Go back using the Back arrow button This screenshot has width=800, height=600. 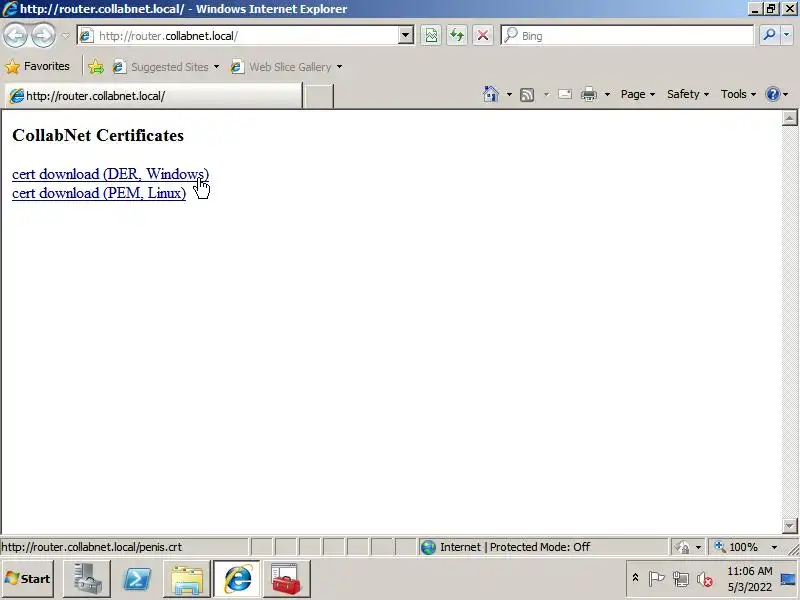point(15,36)
